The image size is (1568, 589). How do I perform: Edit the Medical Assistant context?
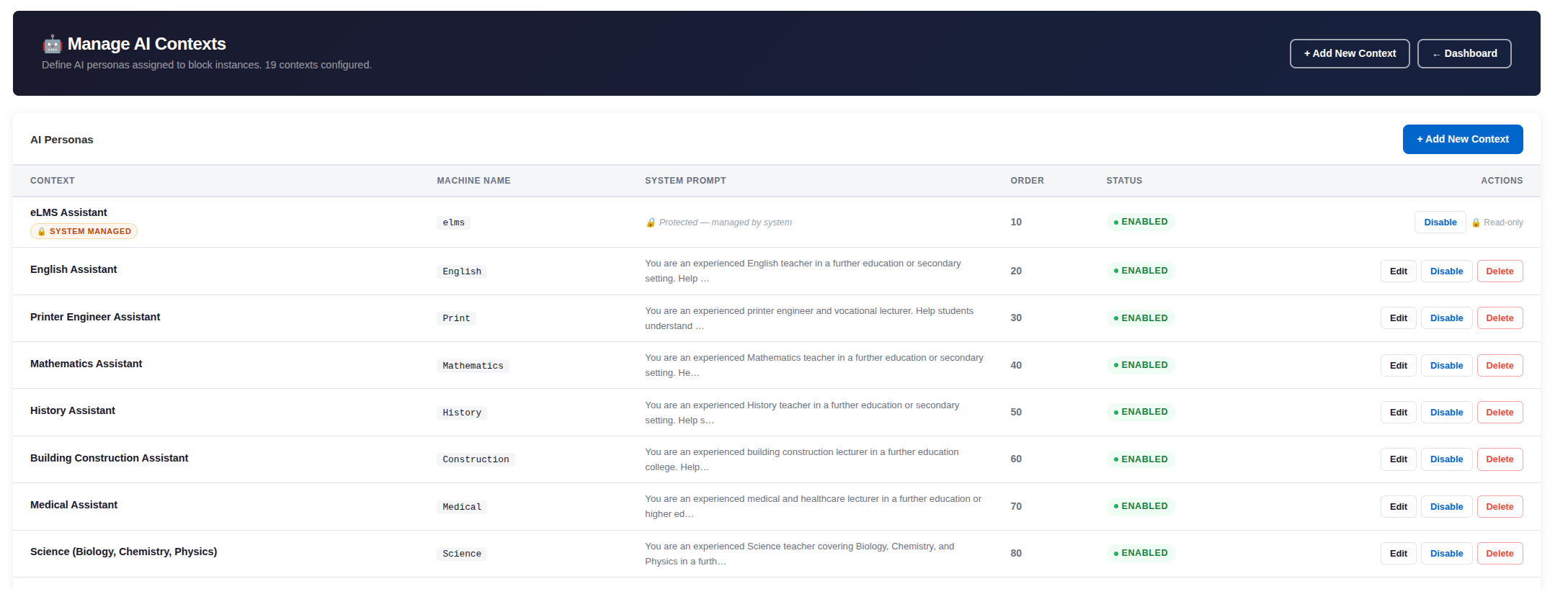coord(1399,507)
